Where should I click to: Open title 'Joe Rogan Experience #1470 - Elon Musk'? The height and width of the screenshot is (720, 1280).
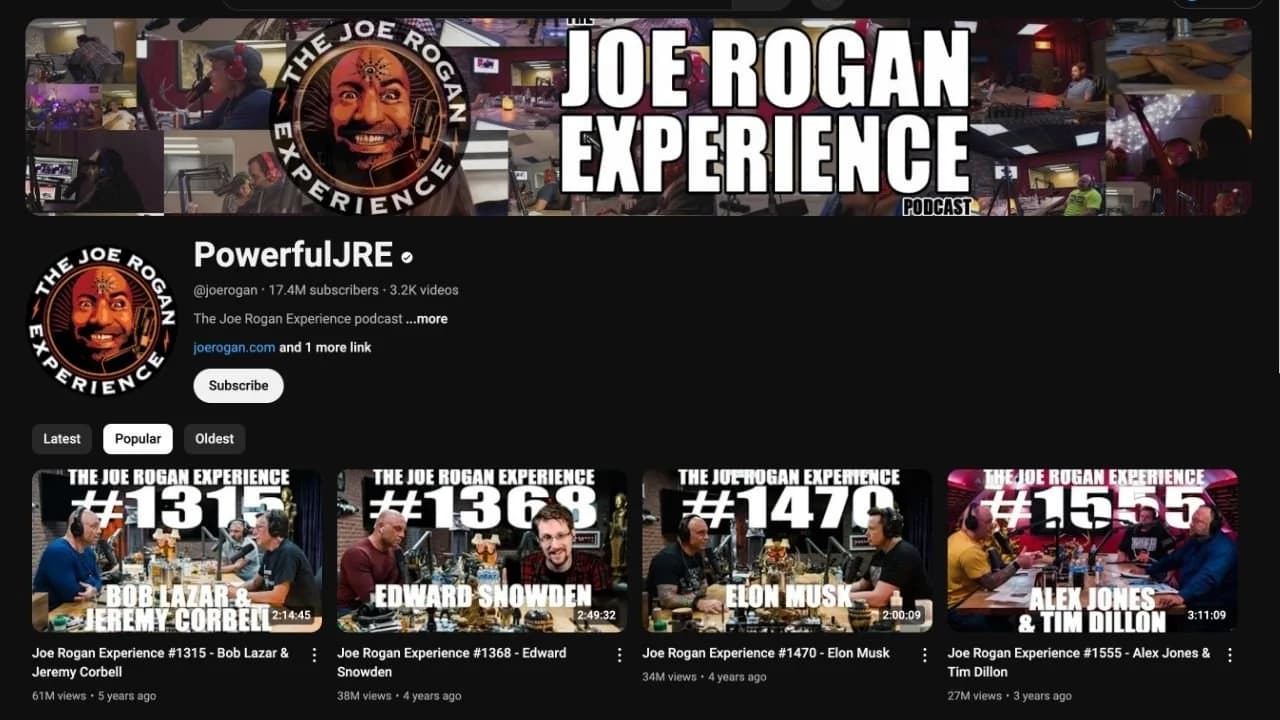(766, 653)
